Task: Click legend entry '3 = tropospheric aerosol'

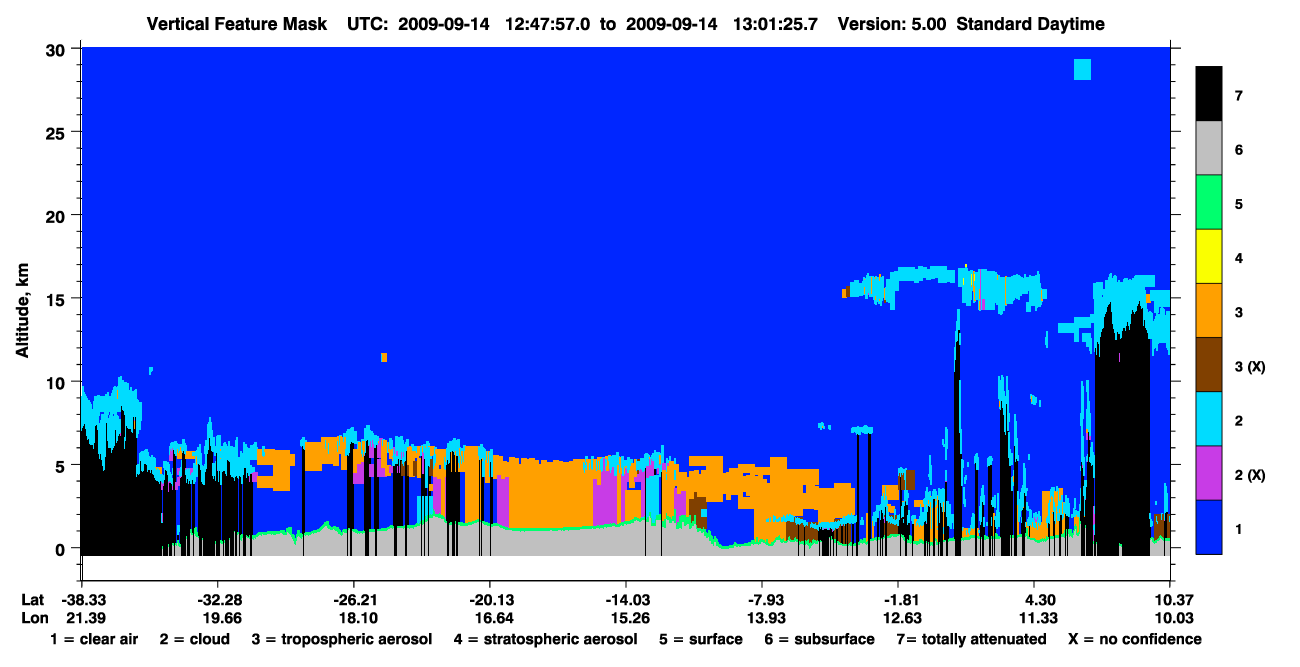Action: click(x=342, y=639)
